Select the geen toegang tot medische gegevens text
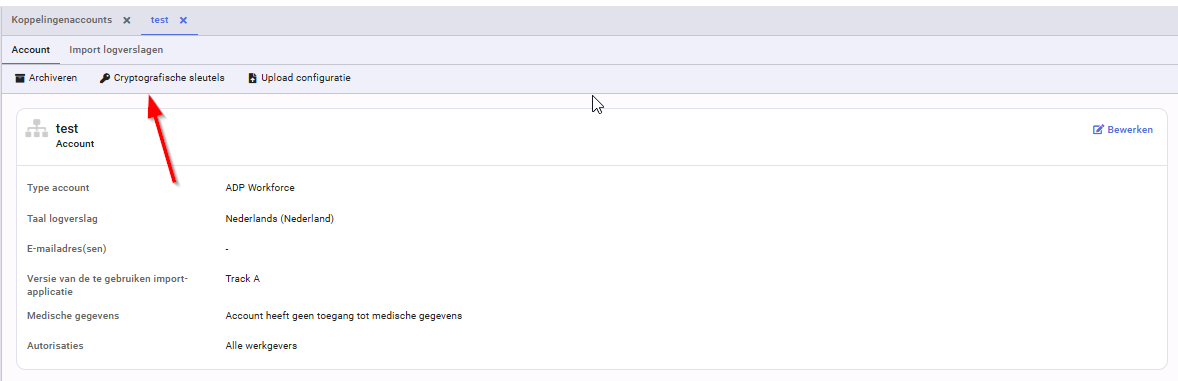 click(x=378, y=316)
